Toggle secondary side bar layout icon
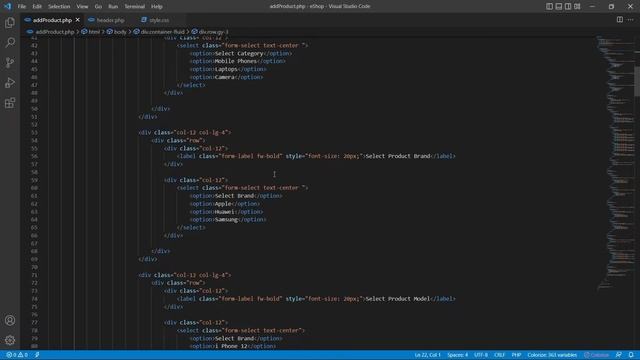640x360 pixels. [568, 6]
